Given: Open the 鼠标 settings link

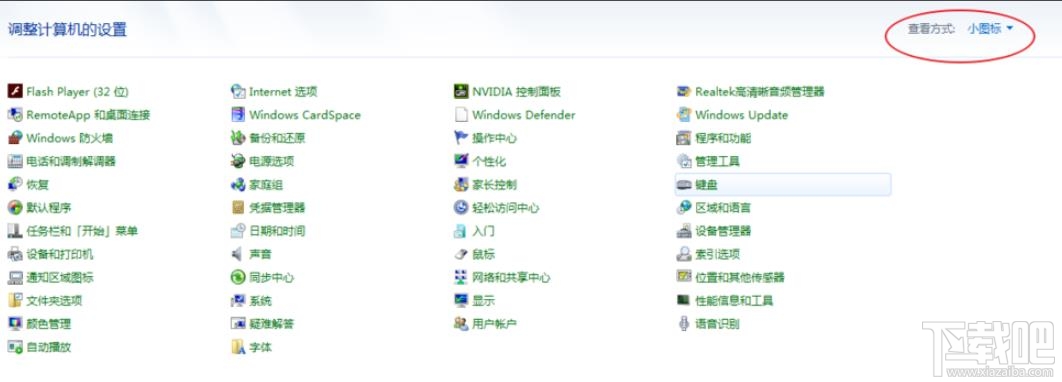Looking at the screenshot, I should coord(483,254).
